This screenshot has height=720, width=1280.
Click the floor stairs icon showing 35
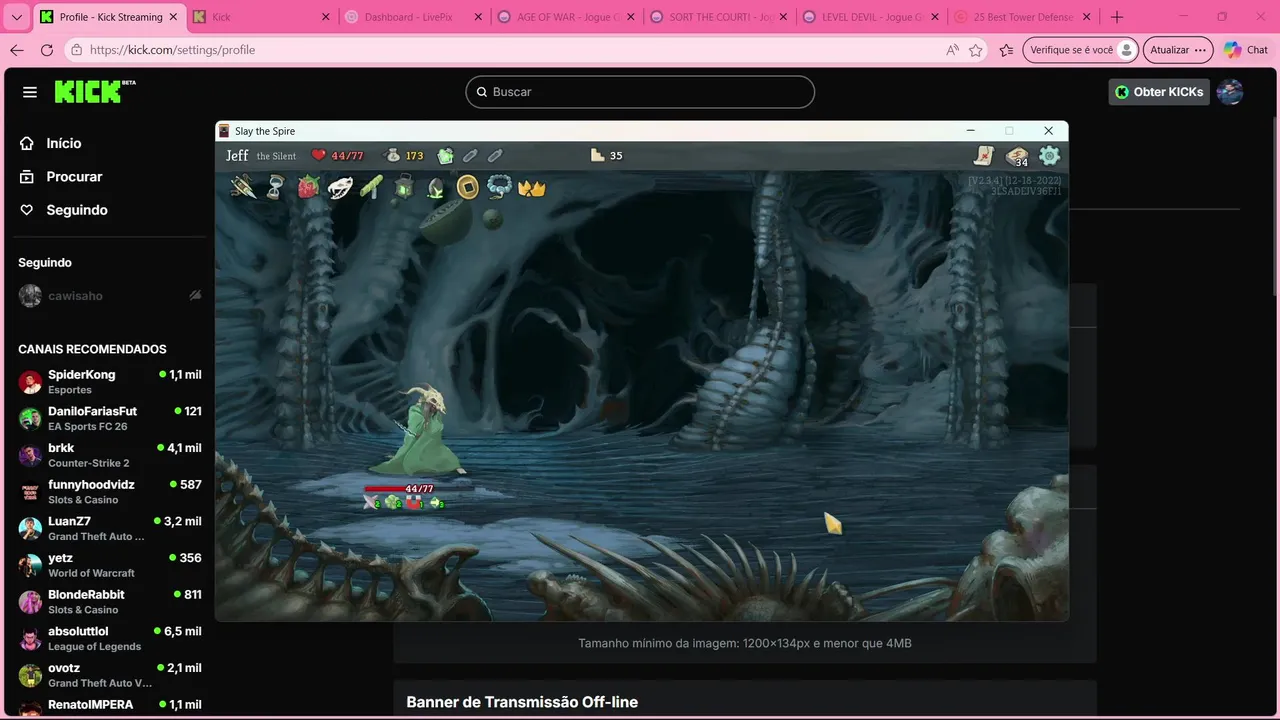tap(598, 155)
